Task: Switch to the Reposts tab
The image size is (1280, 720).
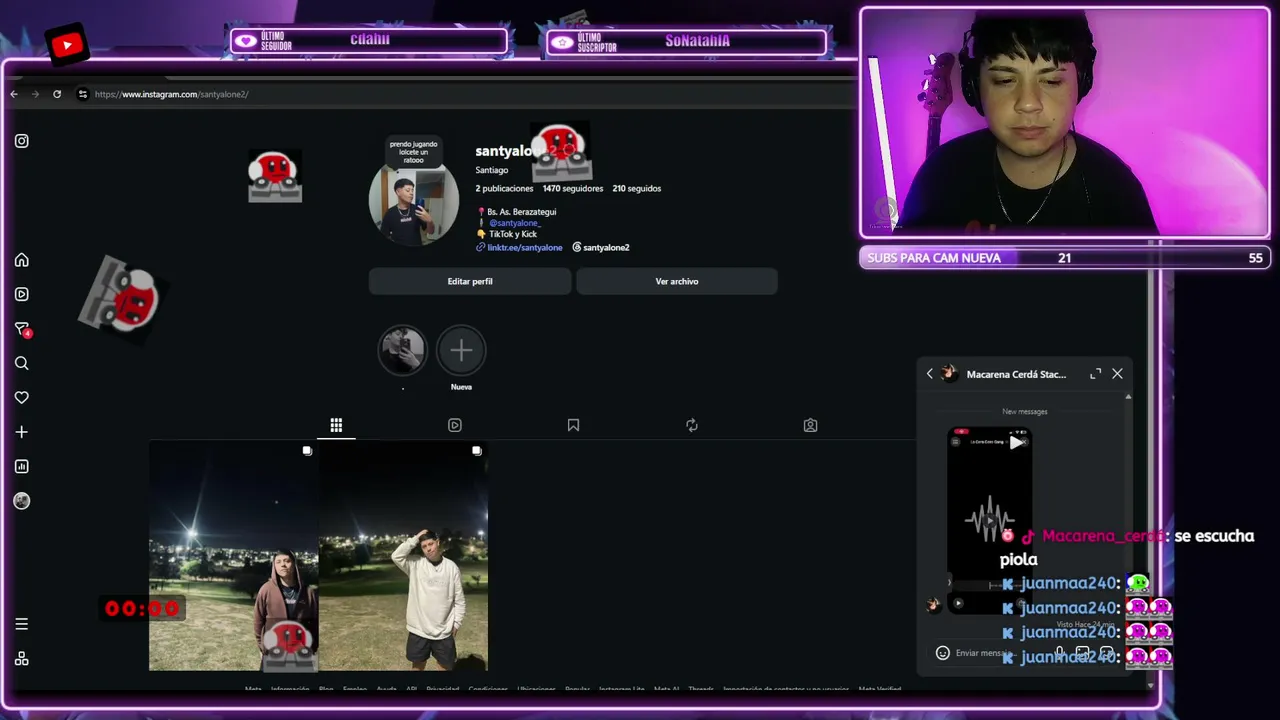Action: click(x=692, y=425)
